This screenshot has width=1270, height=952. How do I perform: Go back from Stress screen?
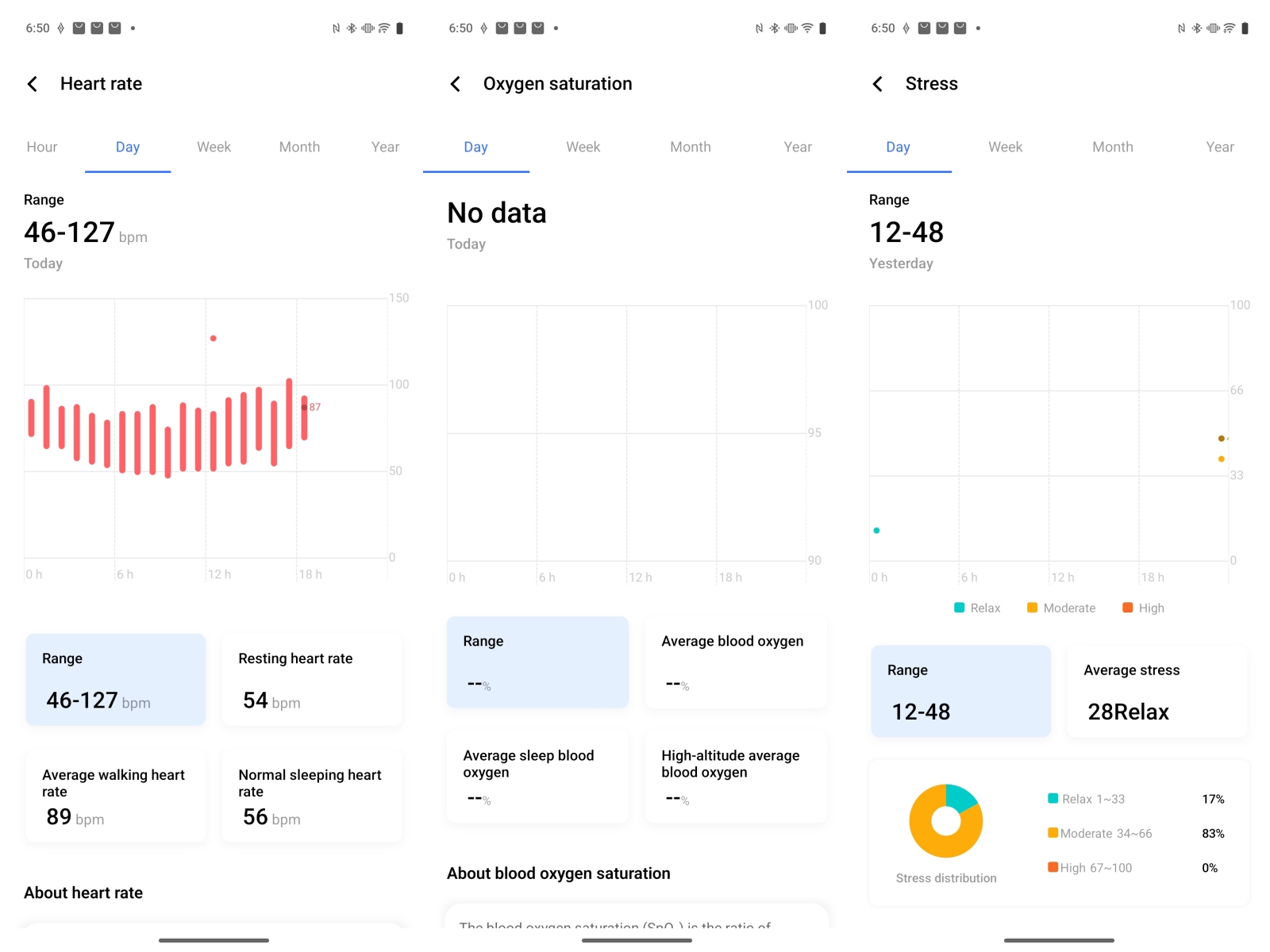878,84
